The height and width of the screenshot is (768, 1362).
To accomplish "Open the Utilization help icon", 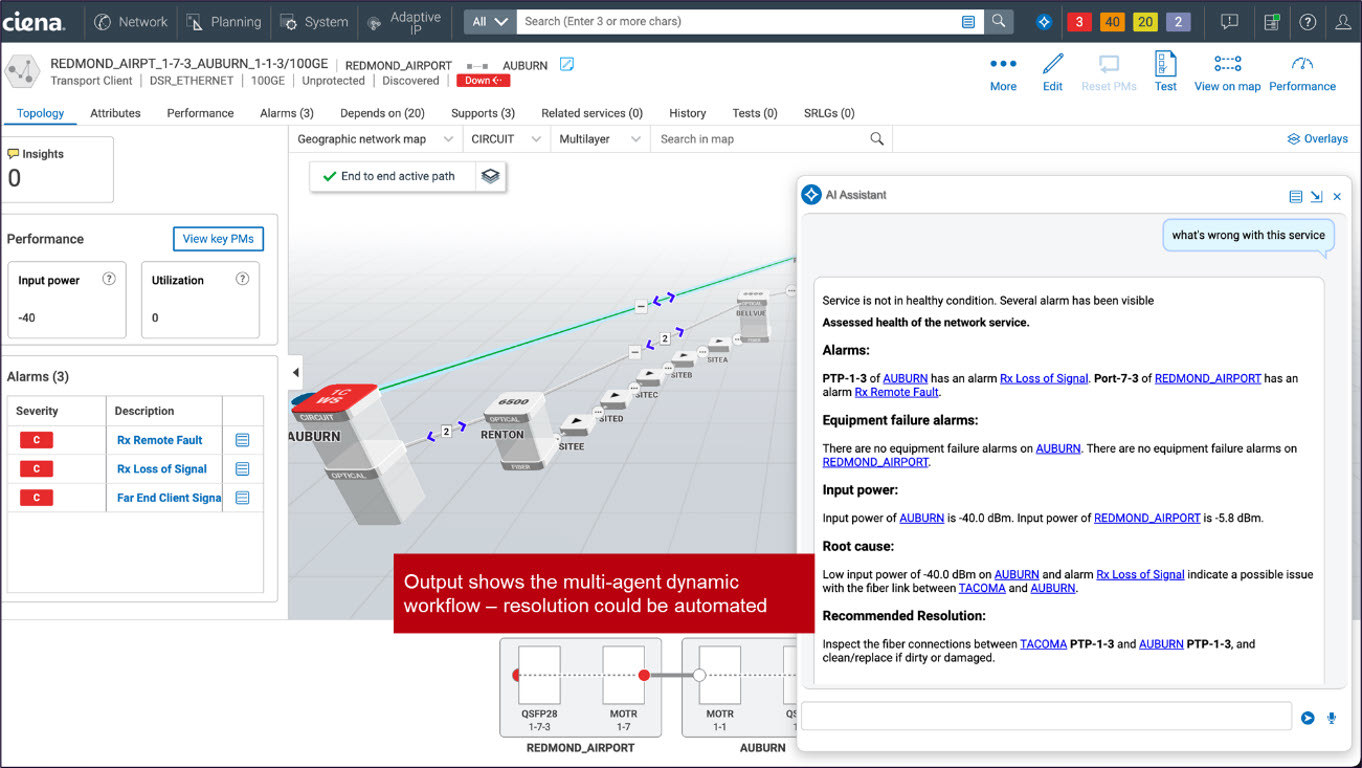I will coord(242,279).
